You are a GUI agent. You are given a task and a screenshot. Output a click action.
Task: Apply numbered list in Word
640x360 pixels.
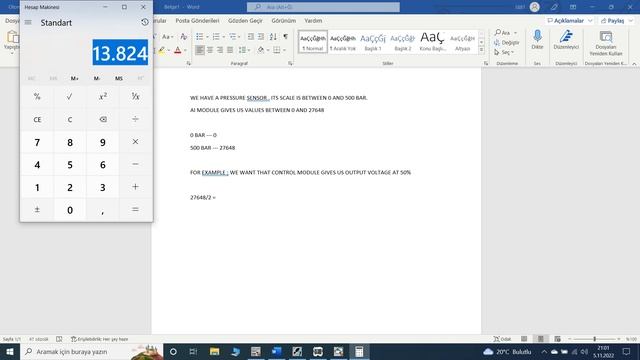(x=216, y=37)
